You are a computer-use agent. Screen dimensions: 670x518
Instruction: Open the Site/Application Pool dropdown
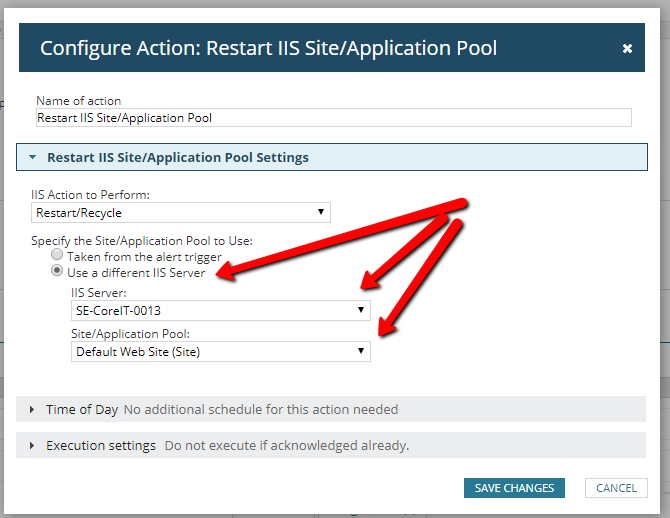point(221,351)
